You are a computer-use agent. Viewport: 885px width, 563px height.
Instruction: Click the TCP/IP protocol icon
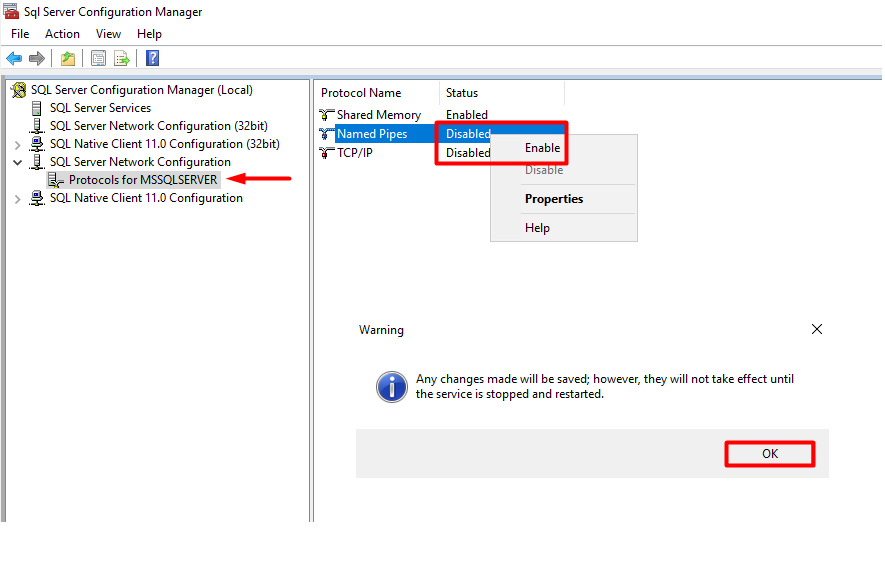[327, 152]
